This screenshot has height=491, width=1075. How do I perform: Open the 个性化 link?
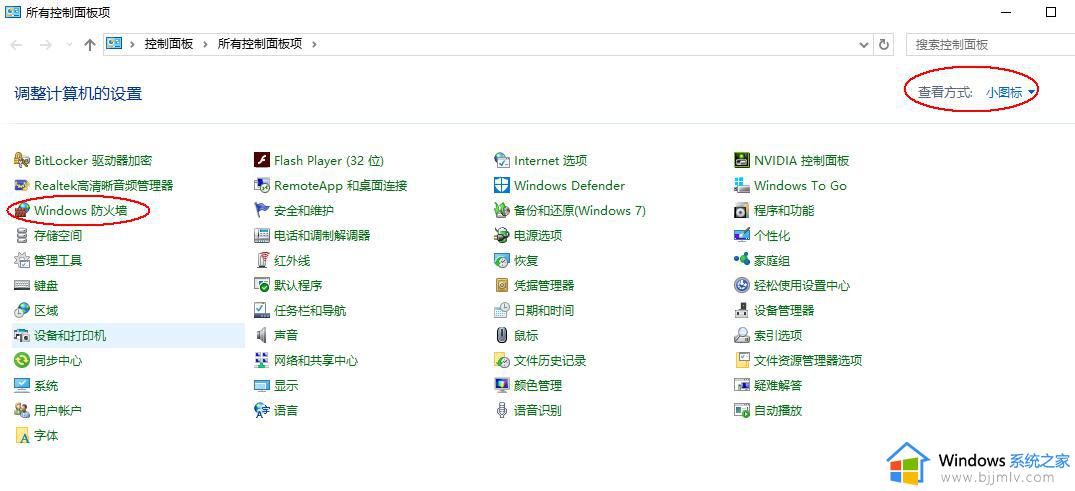(772, 235)
